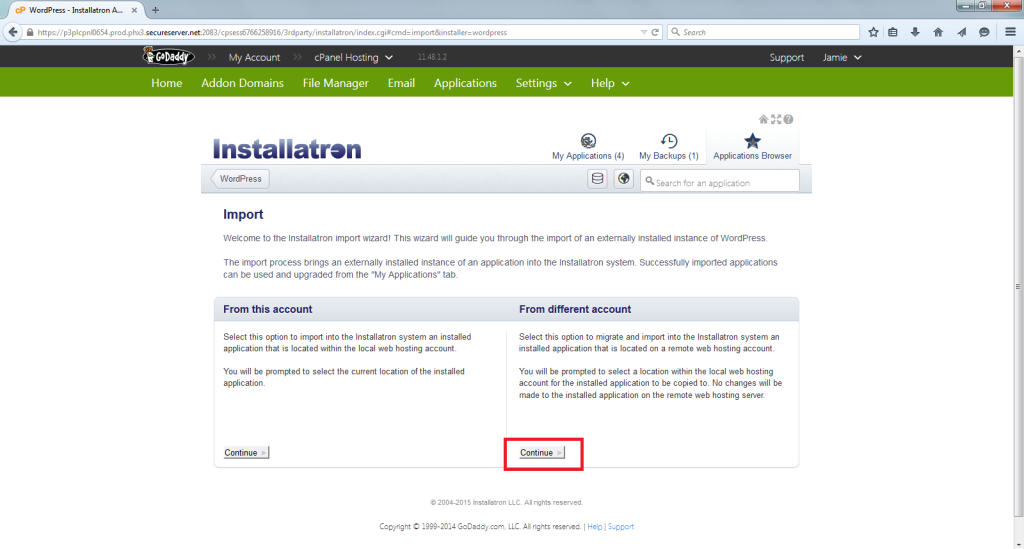The width and height of the screenshot is (1024, 549).
Task: Open File Manager in the navigation bar
Action: tap(336, 83)
